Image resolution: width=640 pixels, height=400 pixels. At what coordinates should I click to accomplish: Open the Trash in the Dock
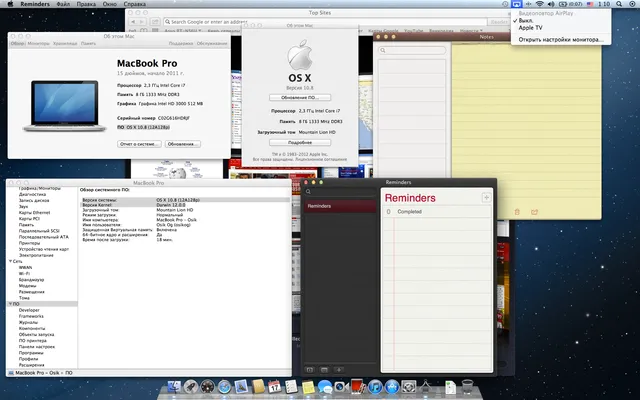pos(467,386)
